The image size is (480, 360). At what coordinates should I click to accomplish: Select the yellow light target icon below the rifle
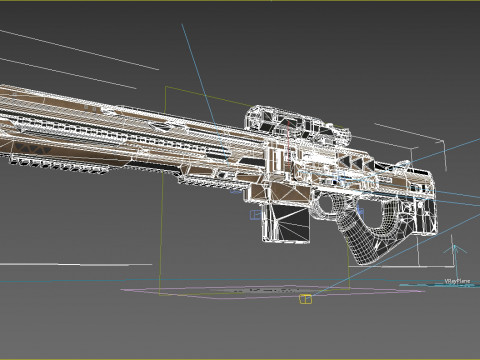pyautogui.click(x=306, y=299)
